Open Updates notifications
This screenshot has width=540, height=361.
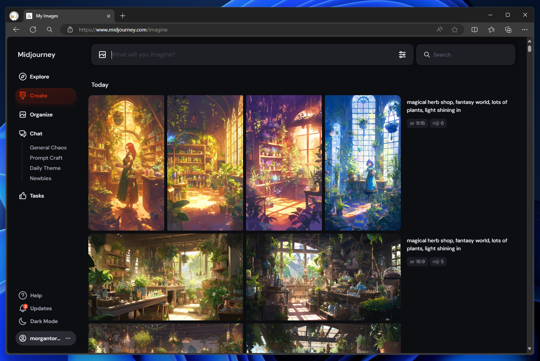(x=35, y=308)
